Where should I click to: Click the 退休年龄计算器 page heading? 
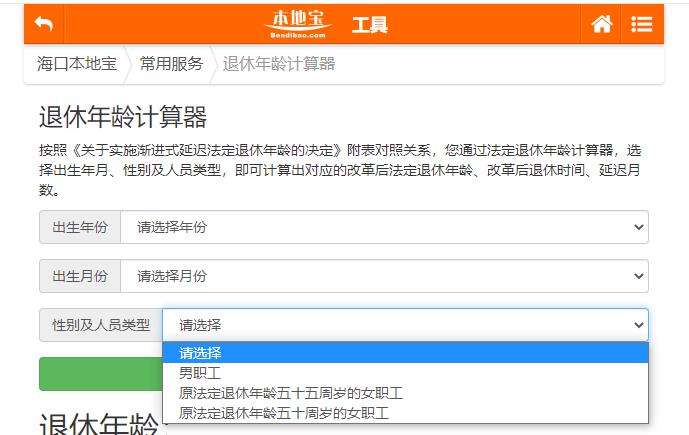(123, 117)
